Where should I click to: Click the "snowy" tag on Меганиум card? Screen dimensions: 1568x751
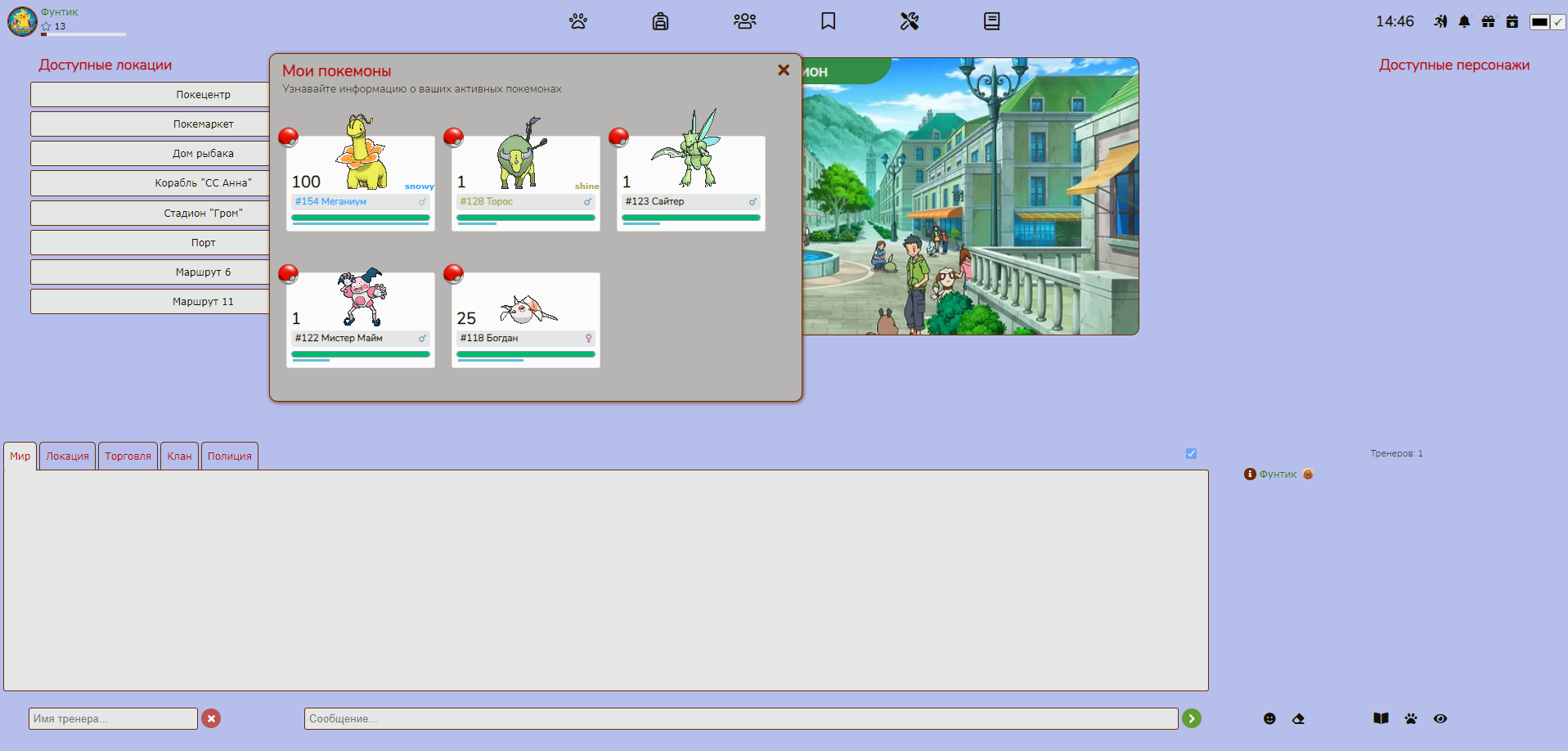(420, 187)
